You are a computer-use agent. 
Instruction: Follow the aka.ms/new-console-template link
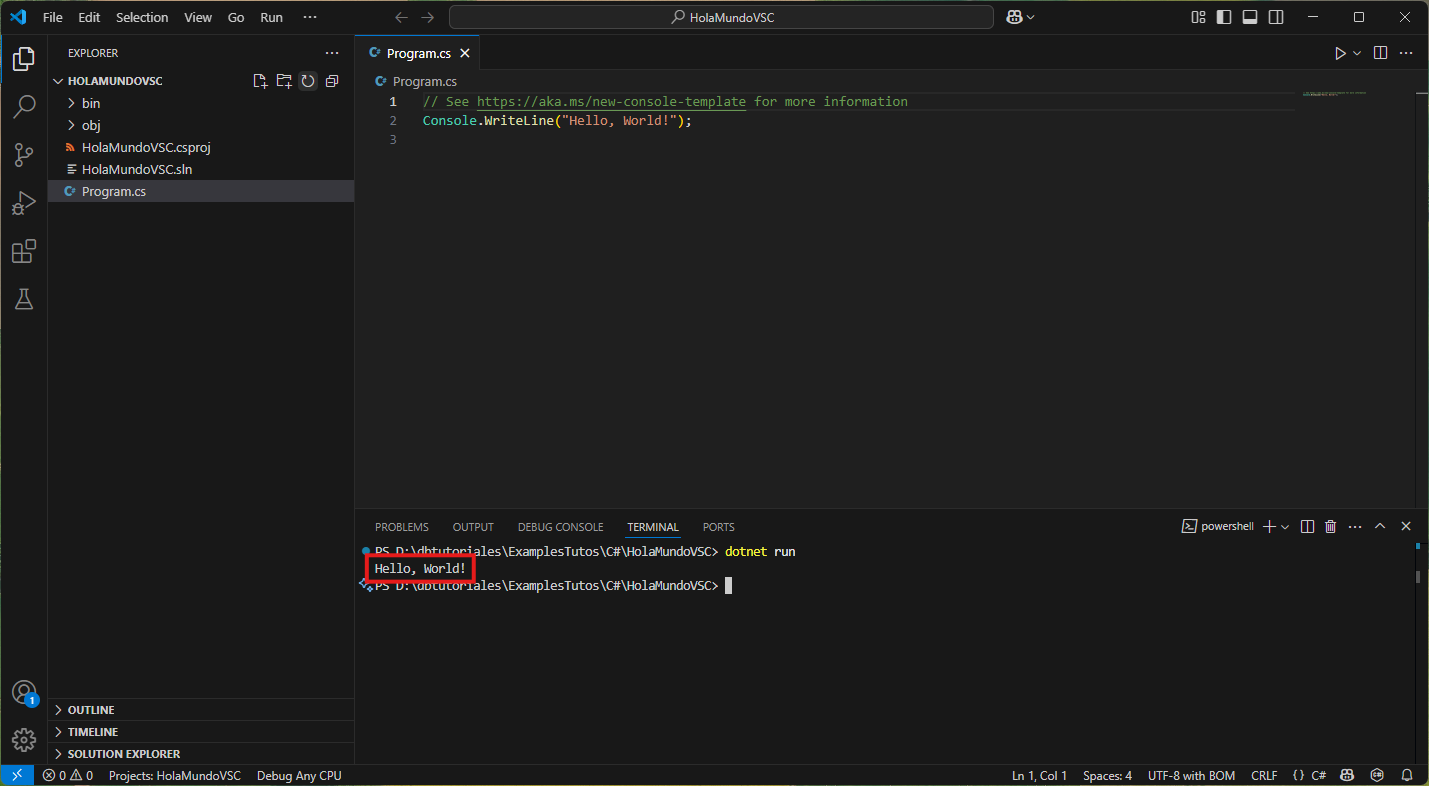click(611, 102)
